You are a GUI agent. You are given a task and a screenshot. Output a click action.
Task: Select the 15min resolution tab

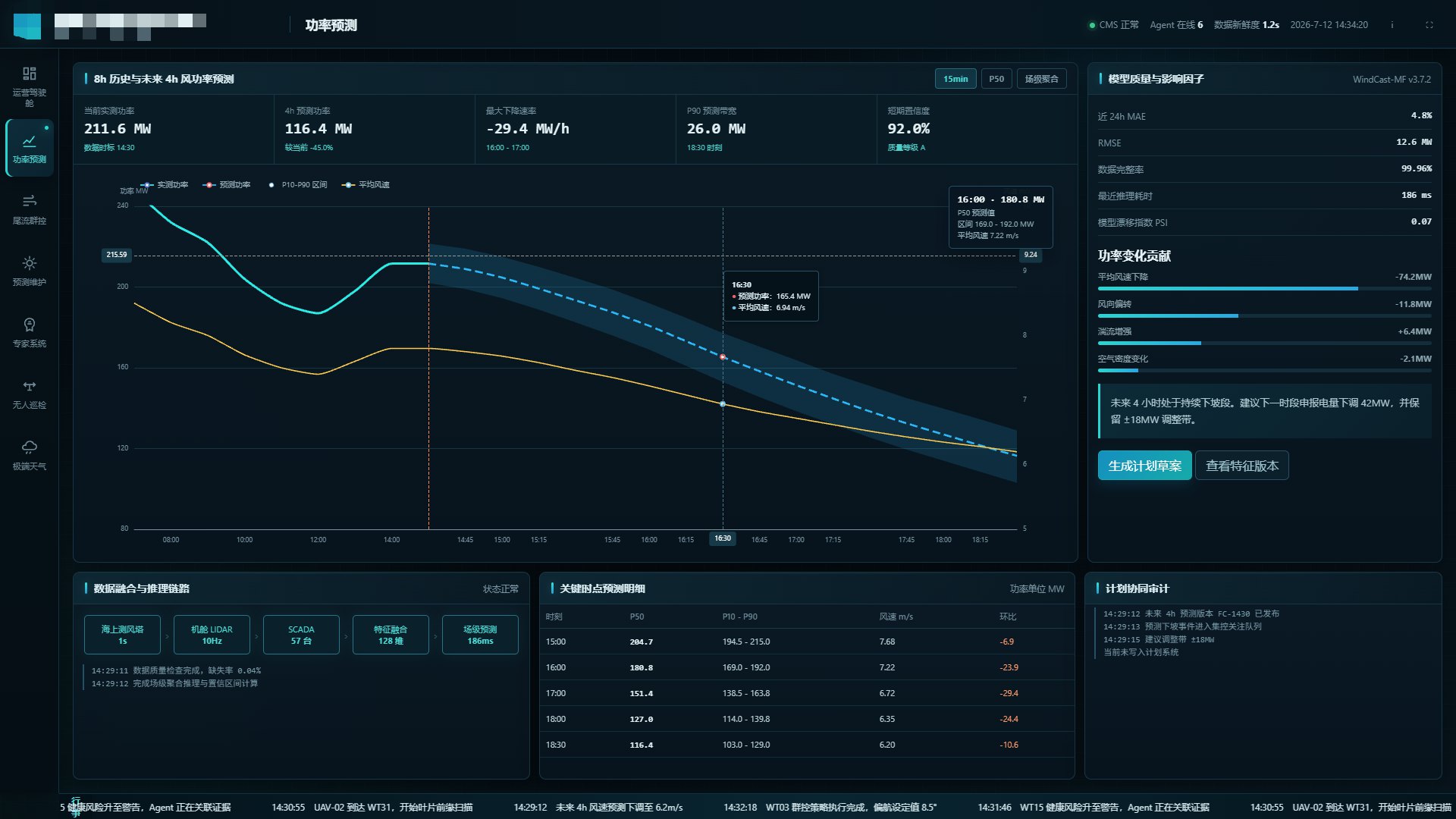coord(955,79)
